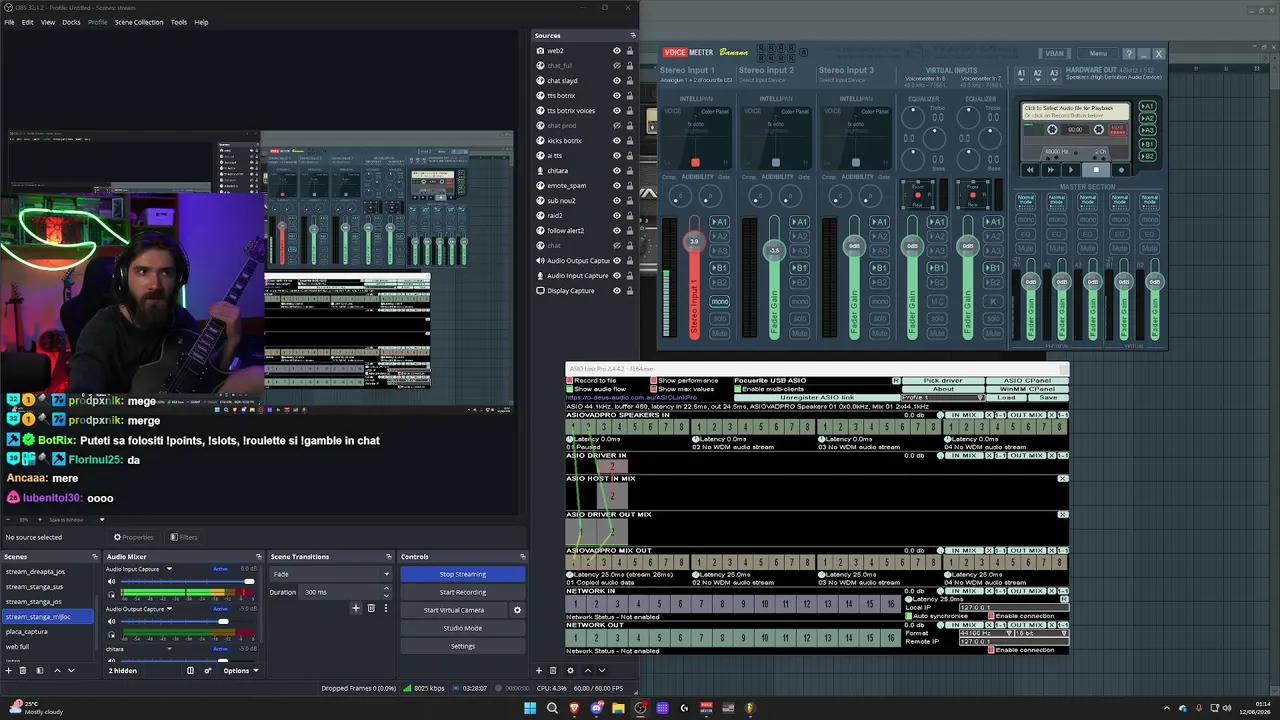
Task: Hide Display Capture source eye icon
Action: [616, 291]
